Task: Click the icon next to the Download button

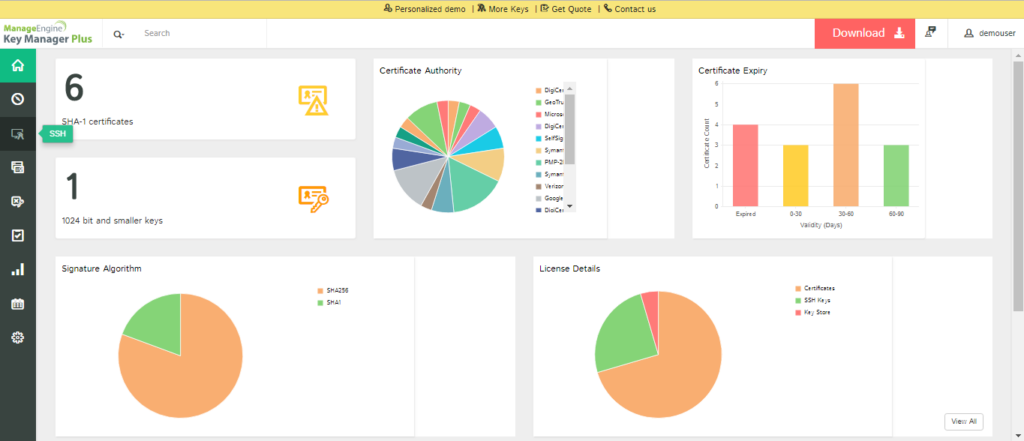Action: pyautogui.click(x=931, y=32)
